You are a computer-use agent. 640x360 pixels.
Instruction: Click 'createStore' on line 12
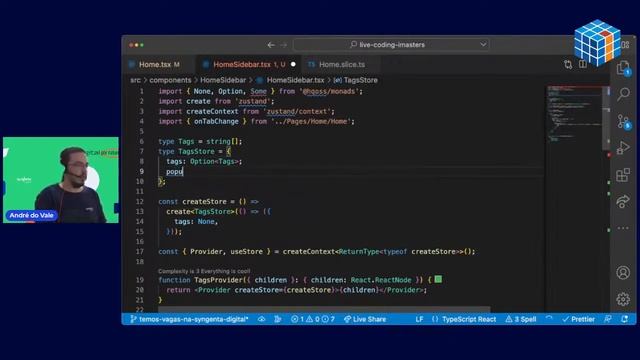204,202
